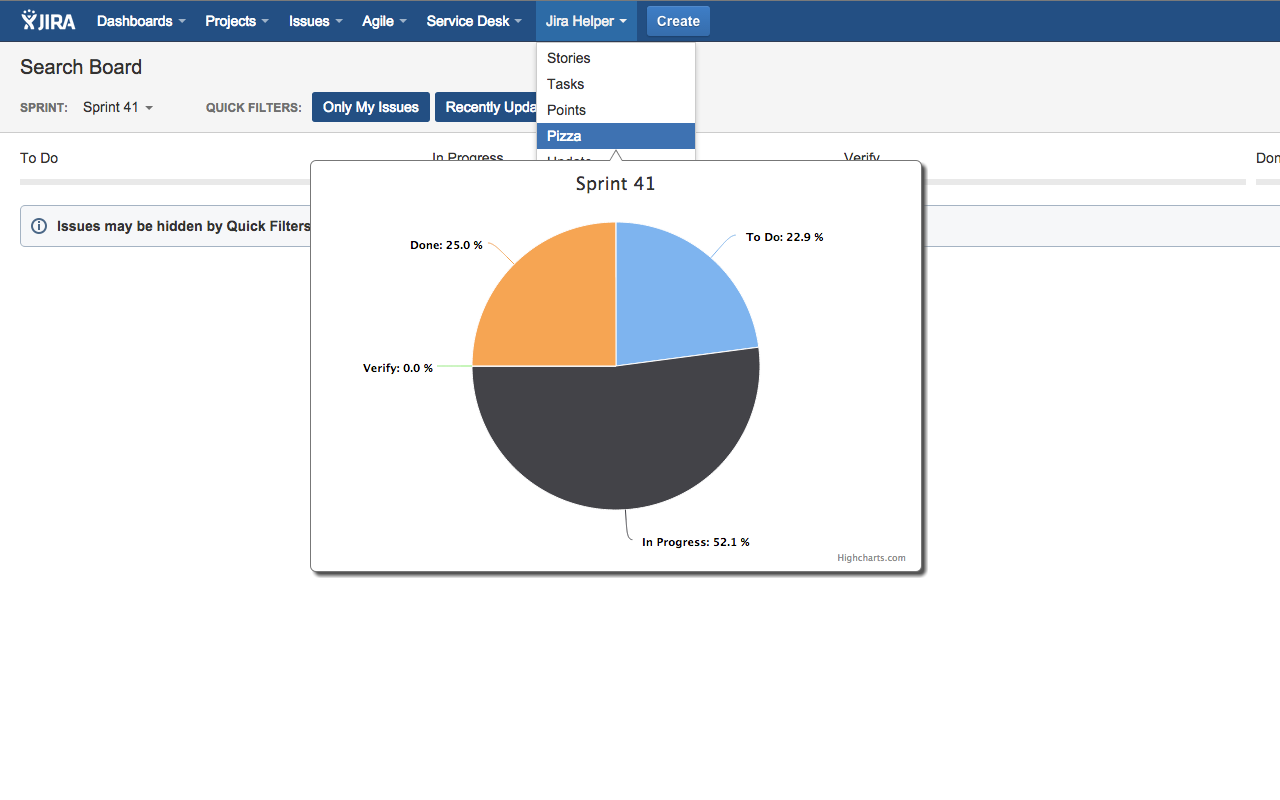The image size is (1280, 800).
Task: Click the info icon in the notice
Action: coord(39,226)
